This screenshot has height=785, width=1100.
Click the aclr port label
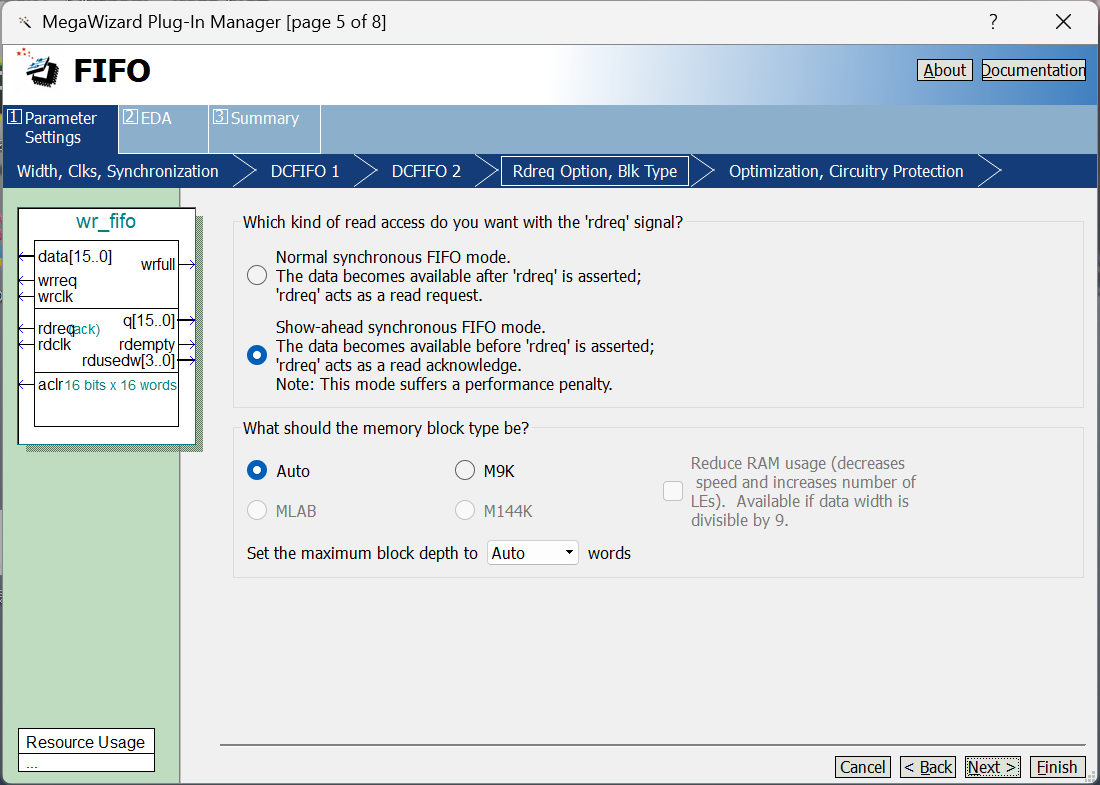[51, 384]
